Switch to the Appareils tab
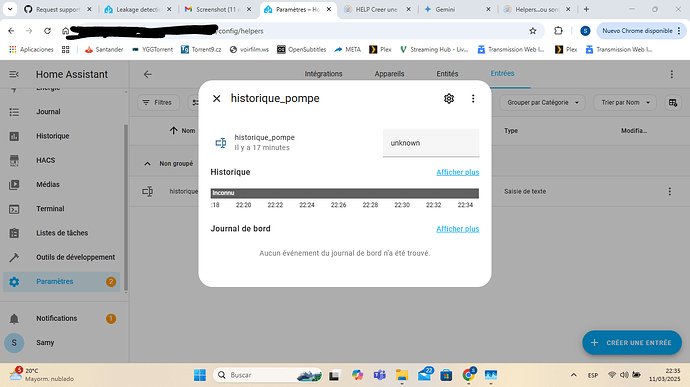 tap(389, 74)
